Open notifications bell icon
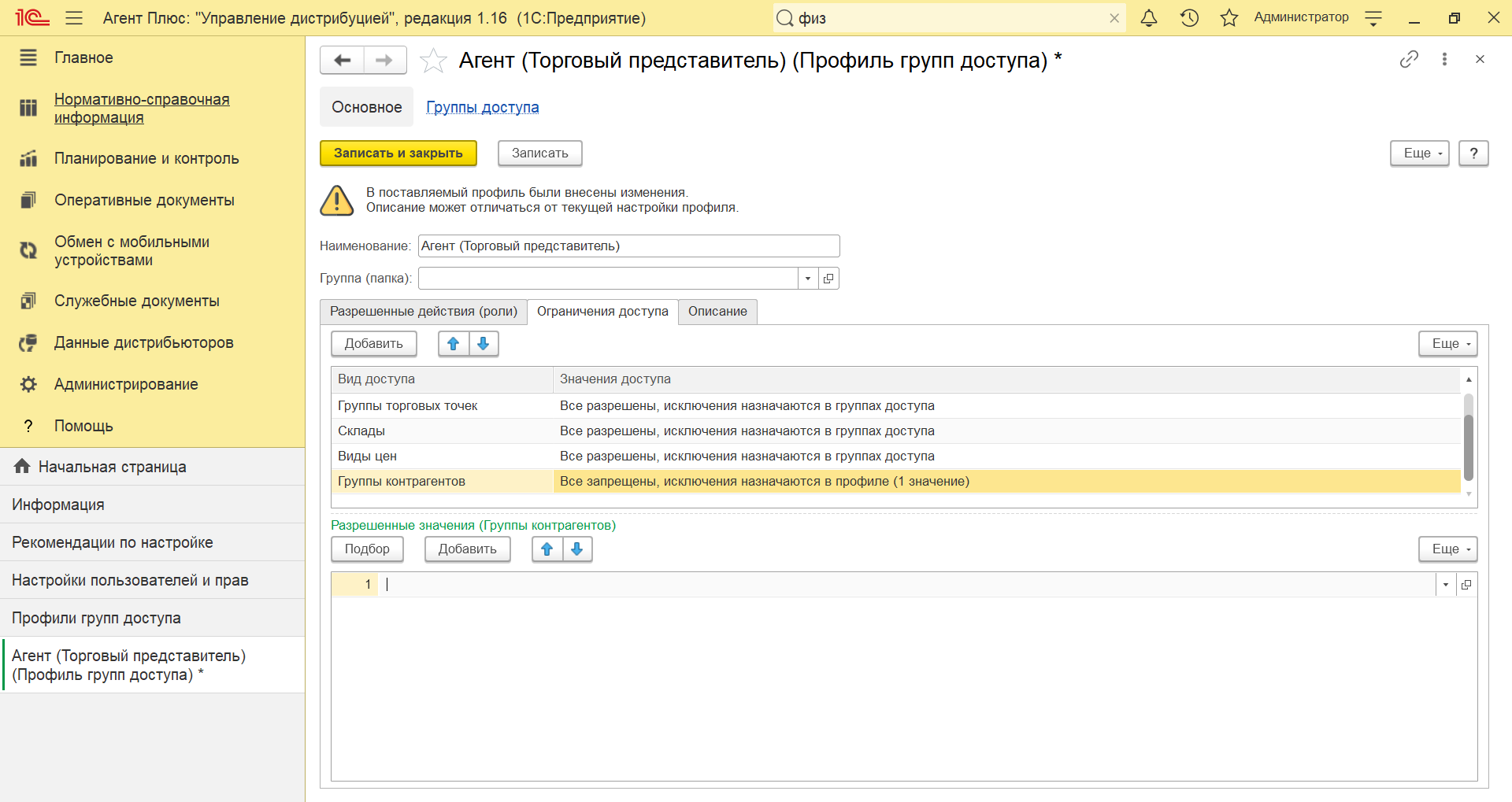The height and width of the screenshot is (802, 1512). (1149, 18)
